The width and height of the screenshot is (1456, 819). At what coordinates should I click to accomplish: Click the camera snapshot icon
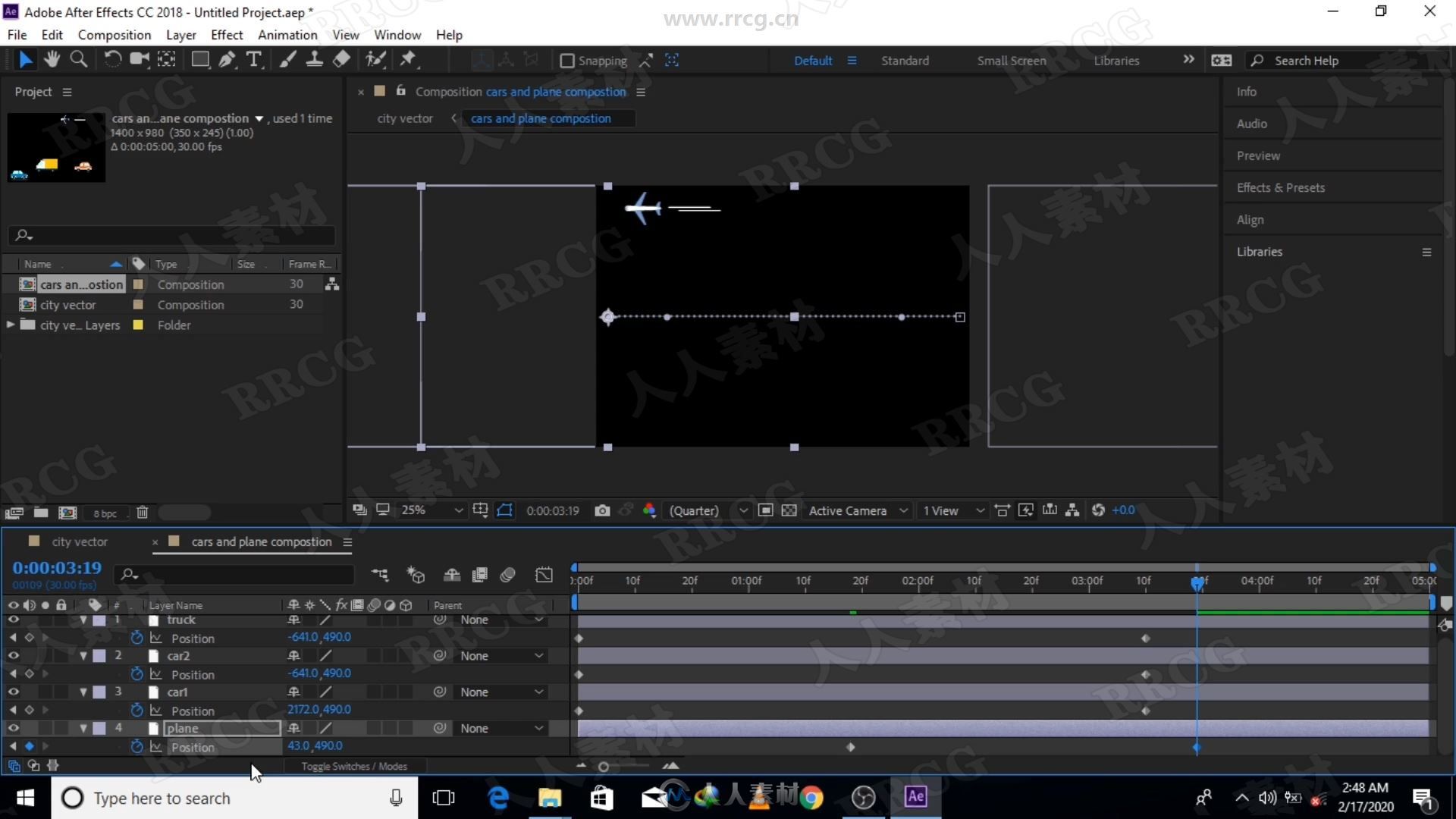click(x=603, y=510)
